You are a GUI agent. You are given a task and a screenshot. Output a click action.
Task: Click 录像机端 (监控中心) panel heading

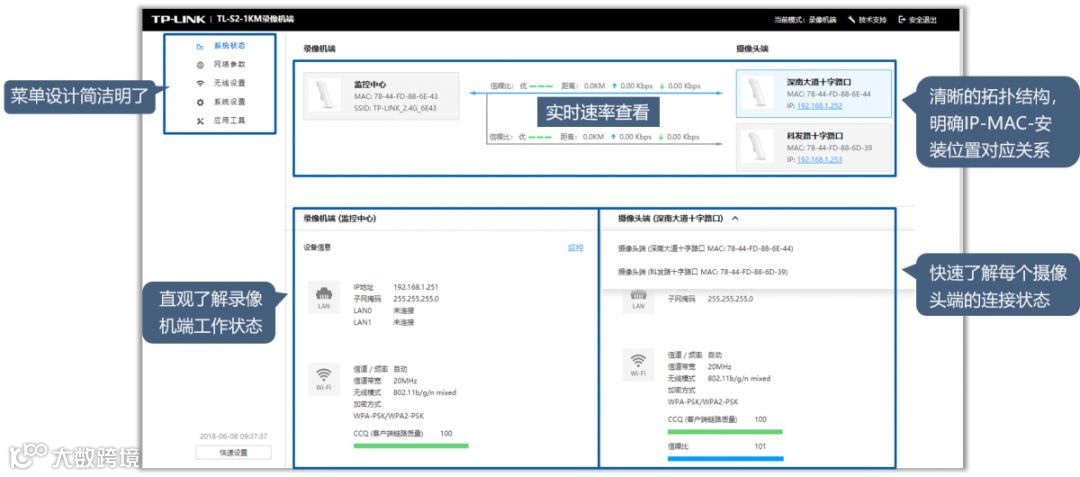pos(340,218)
